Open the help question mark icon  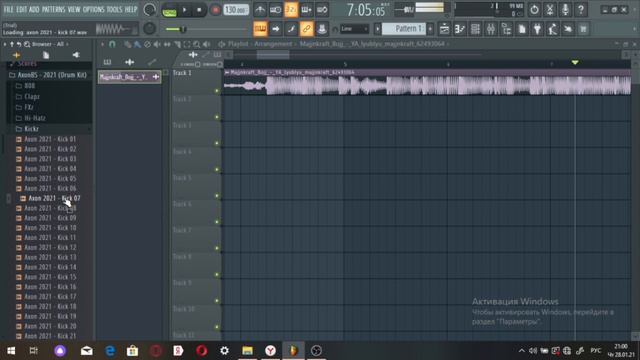[x=581, y=9]
